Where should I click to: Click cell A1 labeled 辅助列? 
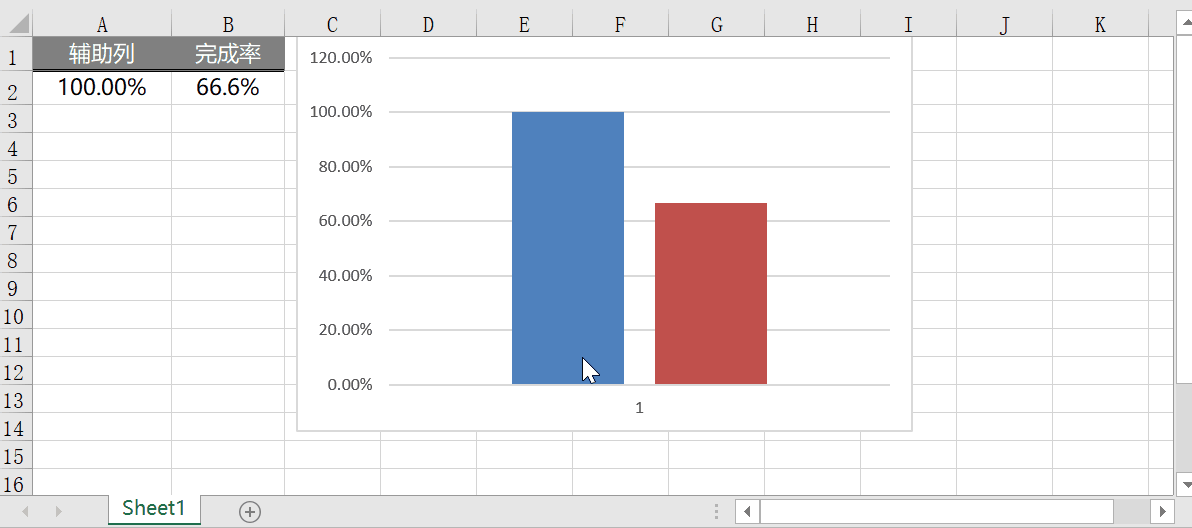[102, 54]
